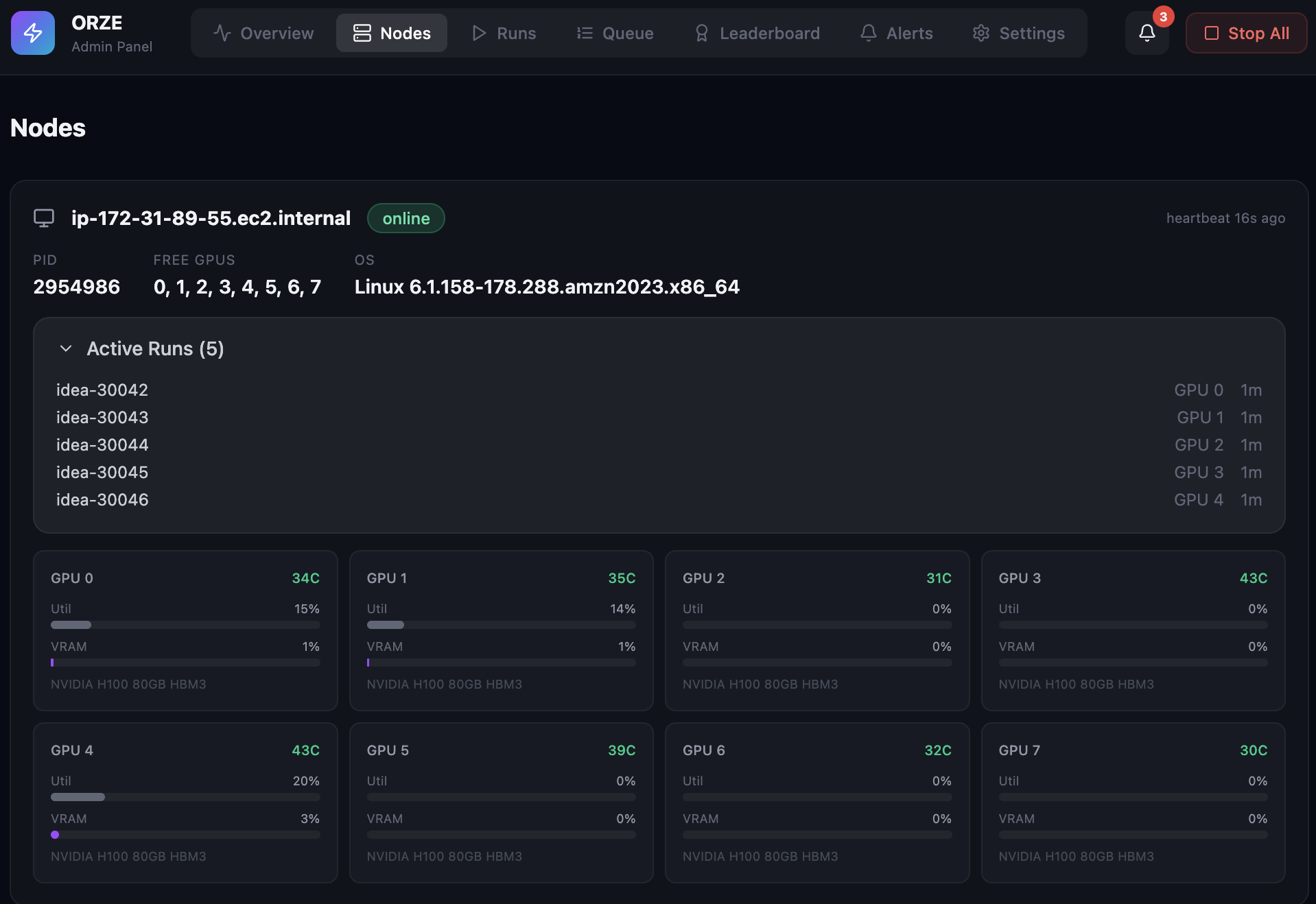Collapse the Active Runs chevron

pos(66,348)
